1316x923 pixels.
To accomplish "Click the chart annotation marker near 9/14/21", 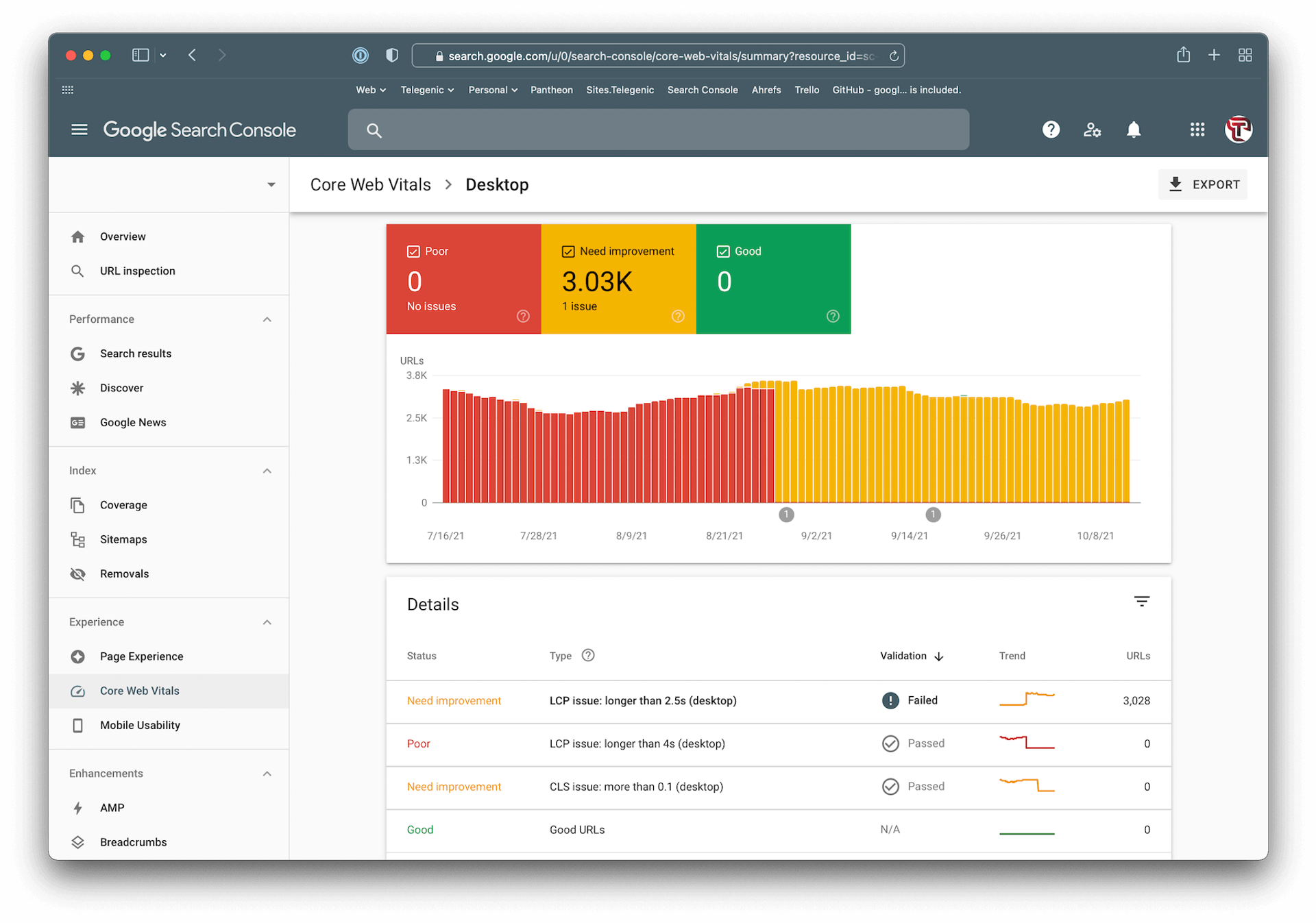I will click(x=933, y=515).
